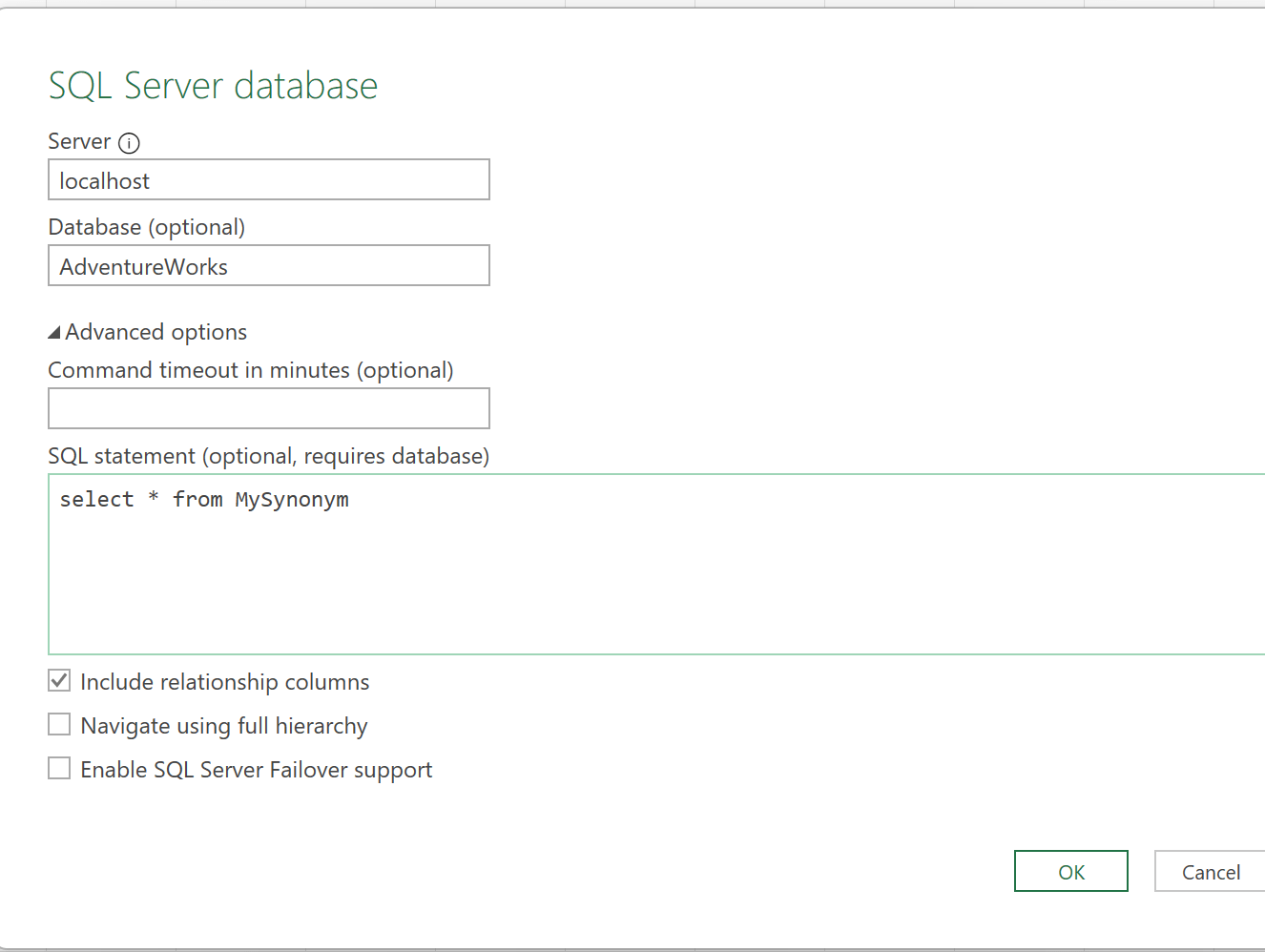Viewport: 1265px width, 952px height.
Task: Enable SQL Server Failover support
Action: 59,768
